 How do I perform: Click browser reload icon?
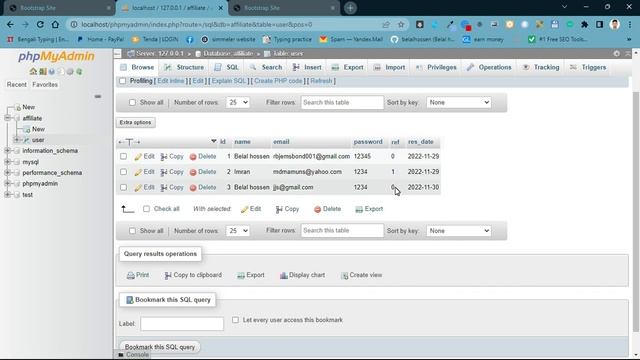click(x=40, y=24)
